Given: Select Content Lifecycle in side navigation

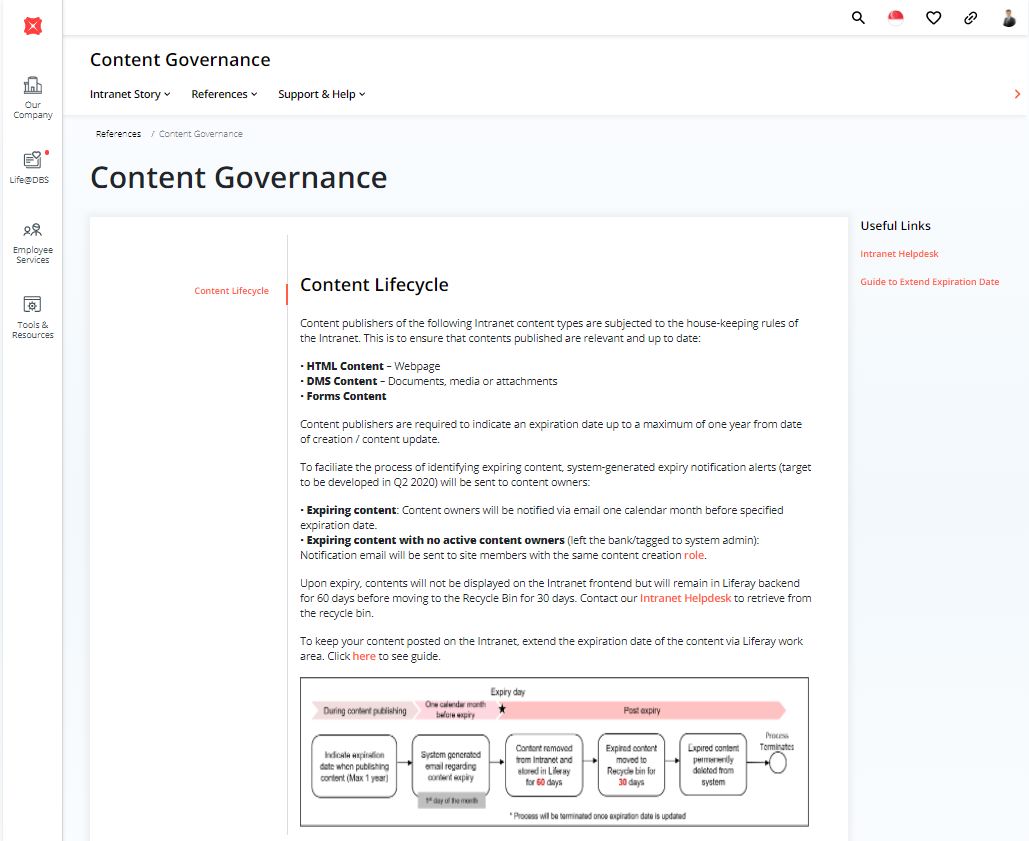Looking at the screenshot, I should 231,291.
